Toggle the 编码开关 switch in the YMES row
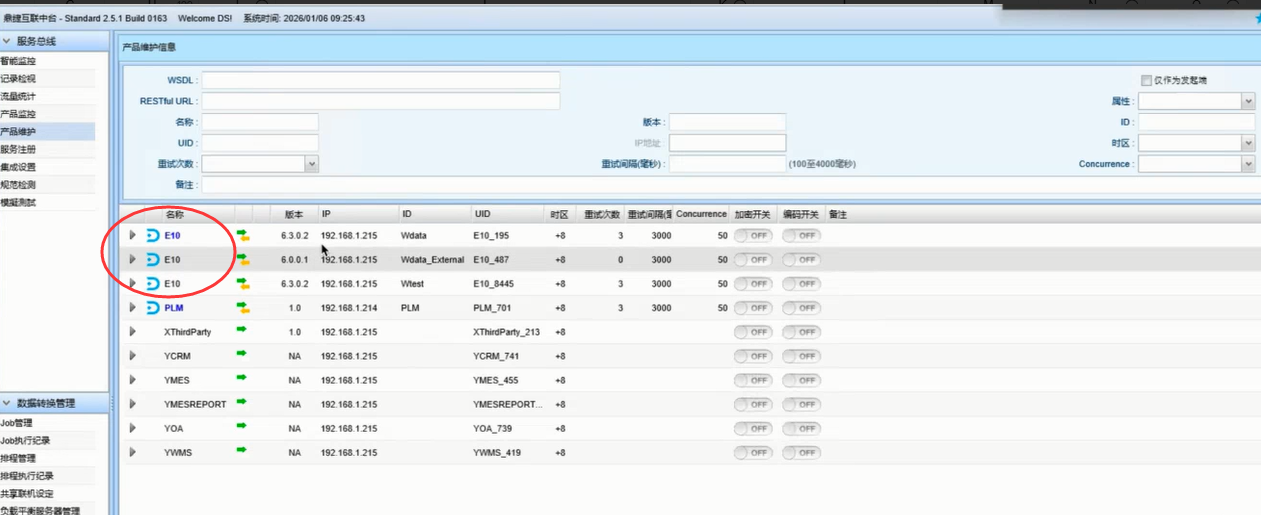 [801, 380]
